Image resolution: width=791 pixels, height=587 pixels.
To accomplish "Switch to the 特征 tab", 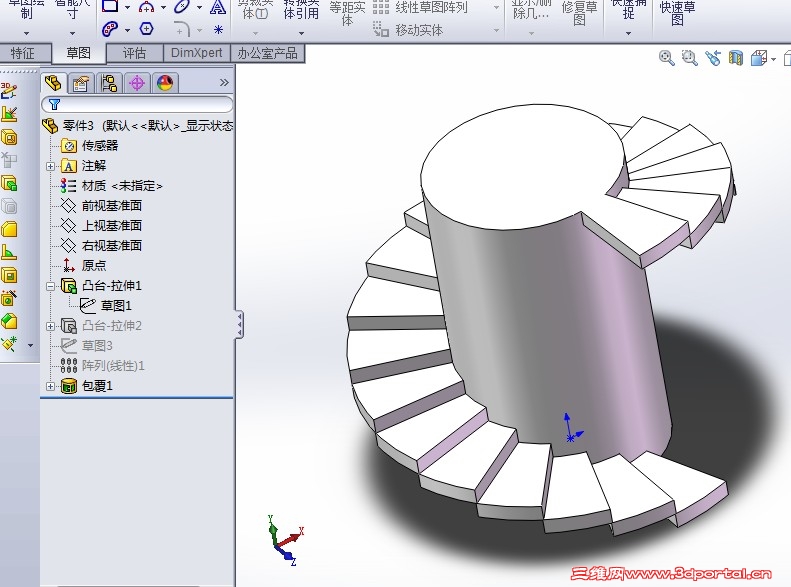I will tap(23, 53).
